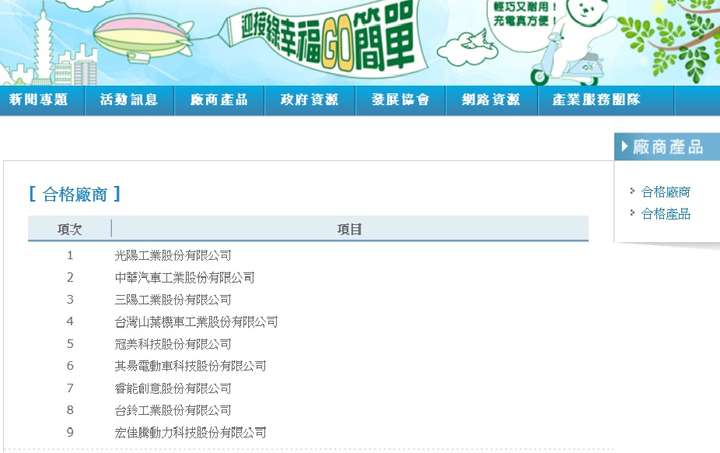Select 冠美科技股份有限公司 row text
720x453 pixels.
point(173,344)
